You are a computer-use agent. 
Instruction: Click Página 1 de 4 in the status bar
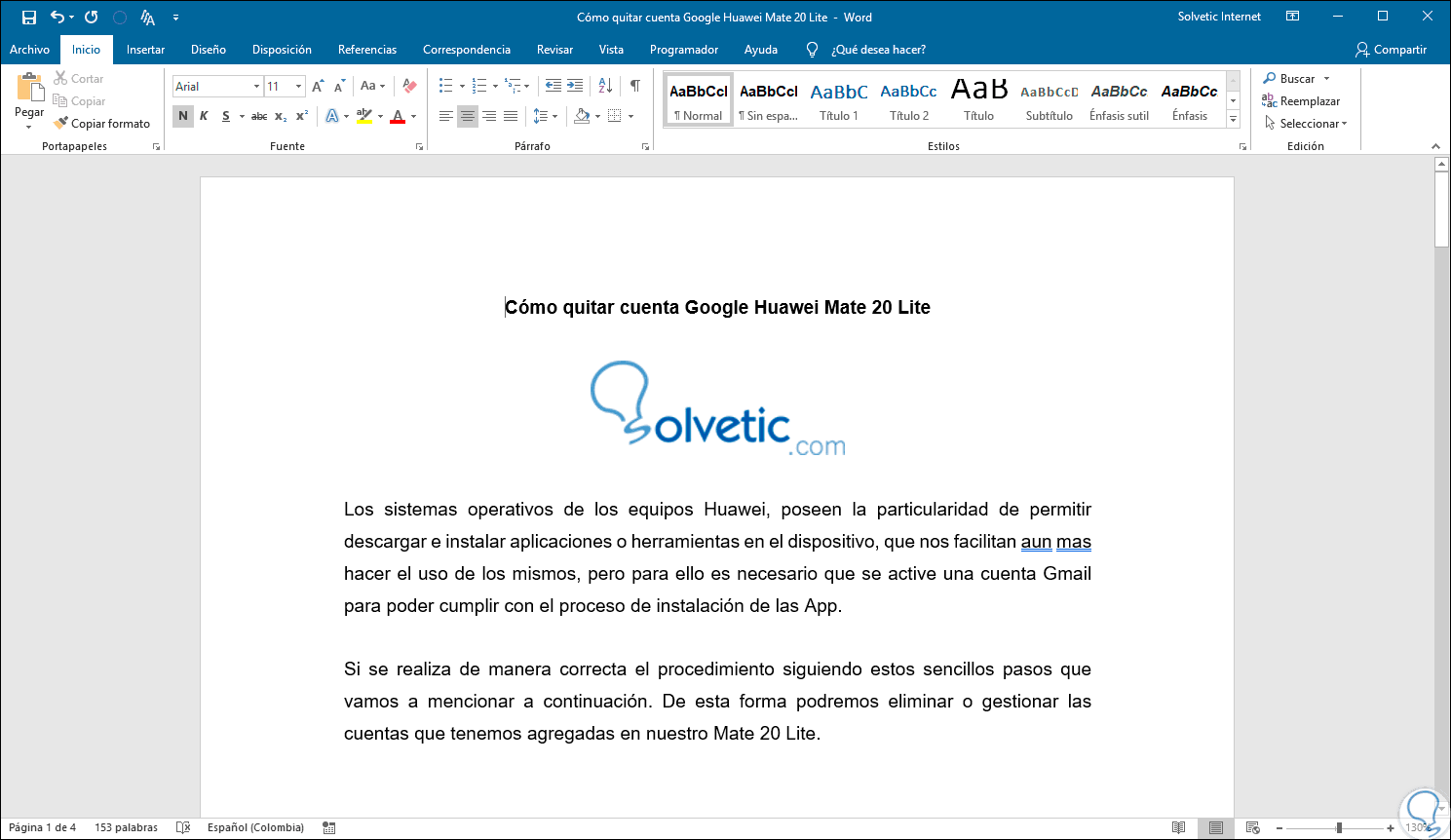click(42, 827)
